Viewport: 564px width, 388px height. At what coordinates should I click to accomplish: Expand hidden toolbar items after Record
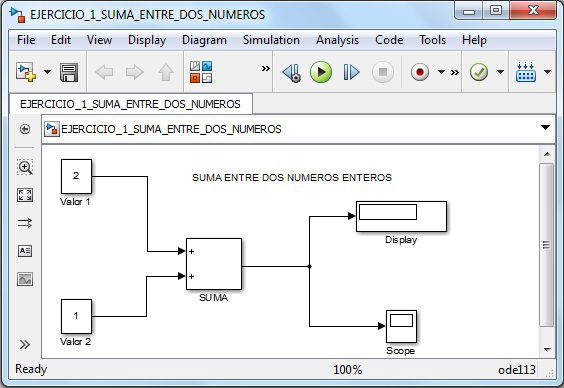[x=455, y=72]
